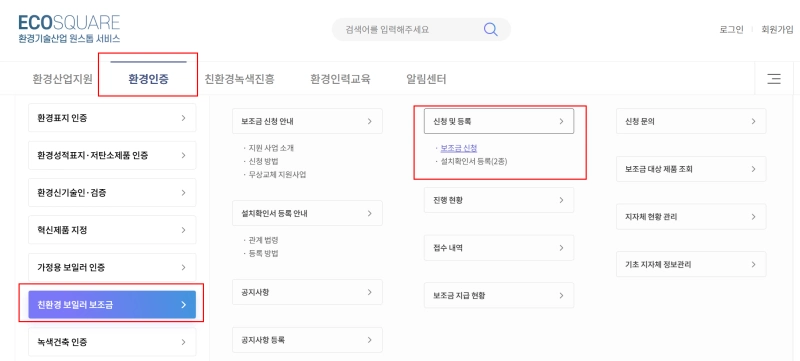Expand the 신청 및 등록 chevron
The width and height of the screenshot is (800, 361).
coord(561,121)
